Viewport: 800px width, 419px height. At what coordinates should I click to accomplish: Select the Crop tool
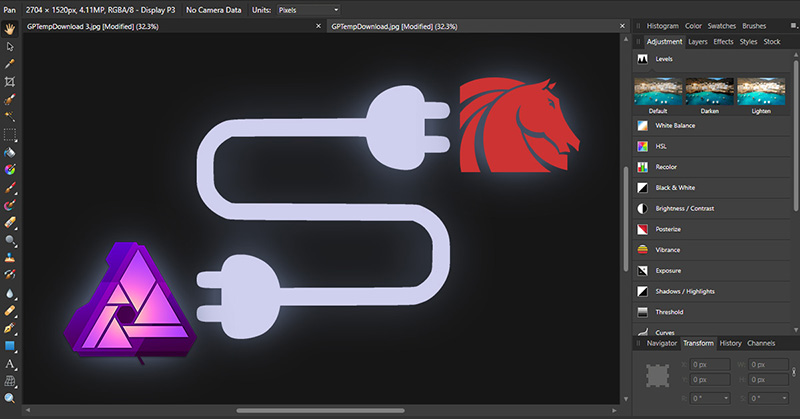pyautogui.click(x=10, y=82)
